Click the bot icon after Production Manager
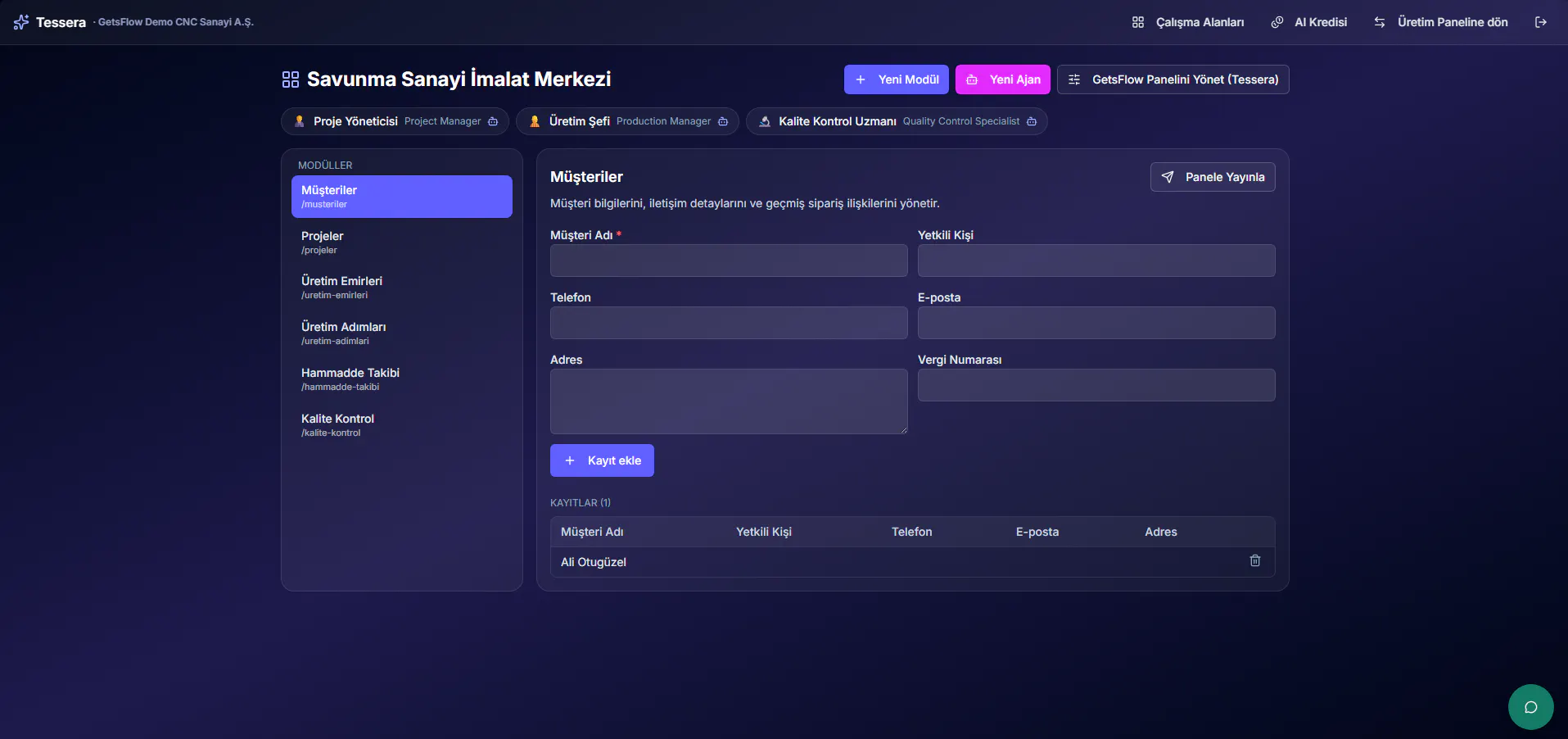Image resolution: width=1568 pixels, height=739 pixels. (x=723, y=121)
